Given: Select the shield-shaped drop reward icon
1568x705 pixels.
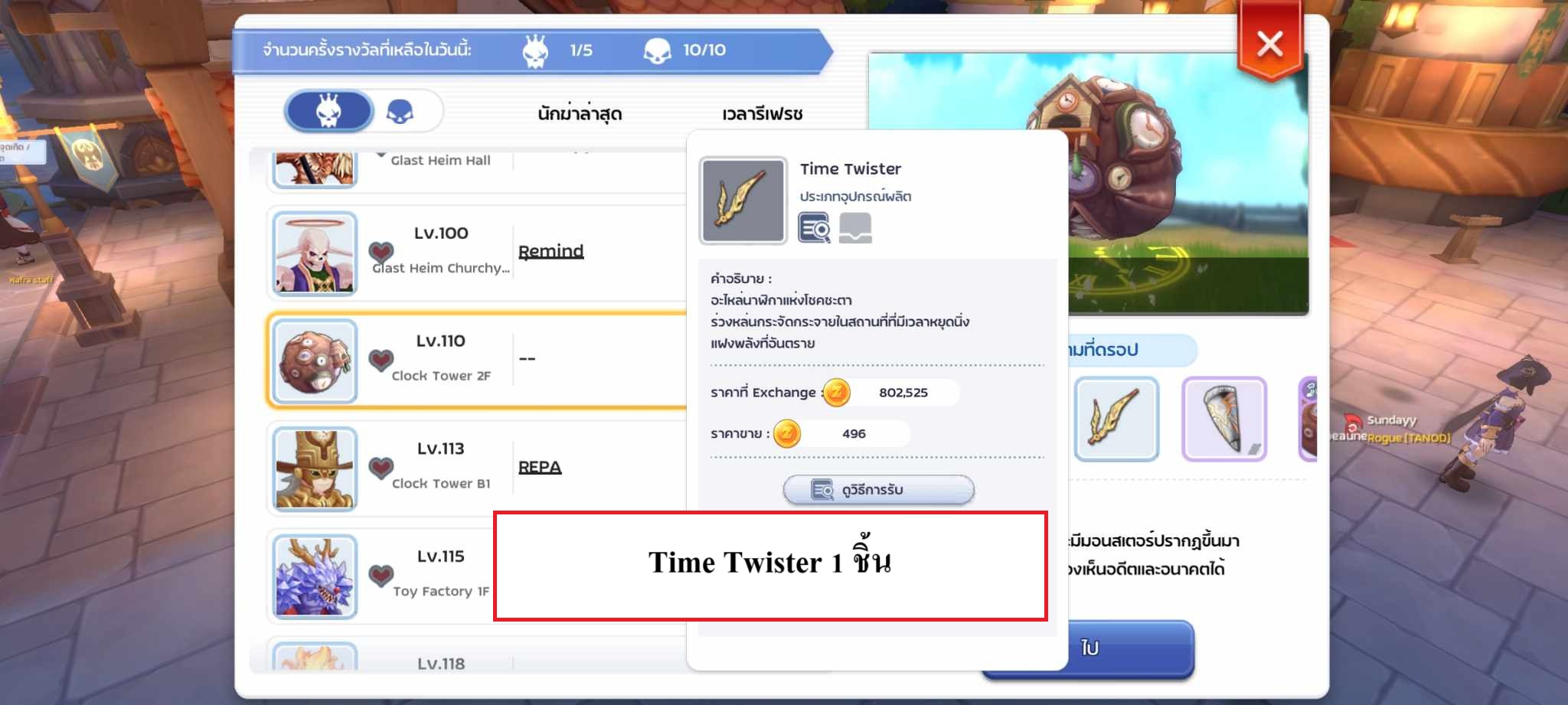Looking at the screenshot, I should point(1224,419).
